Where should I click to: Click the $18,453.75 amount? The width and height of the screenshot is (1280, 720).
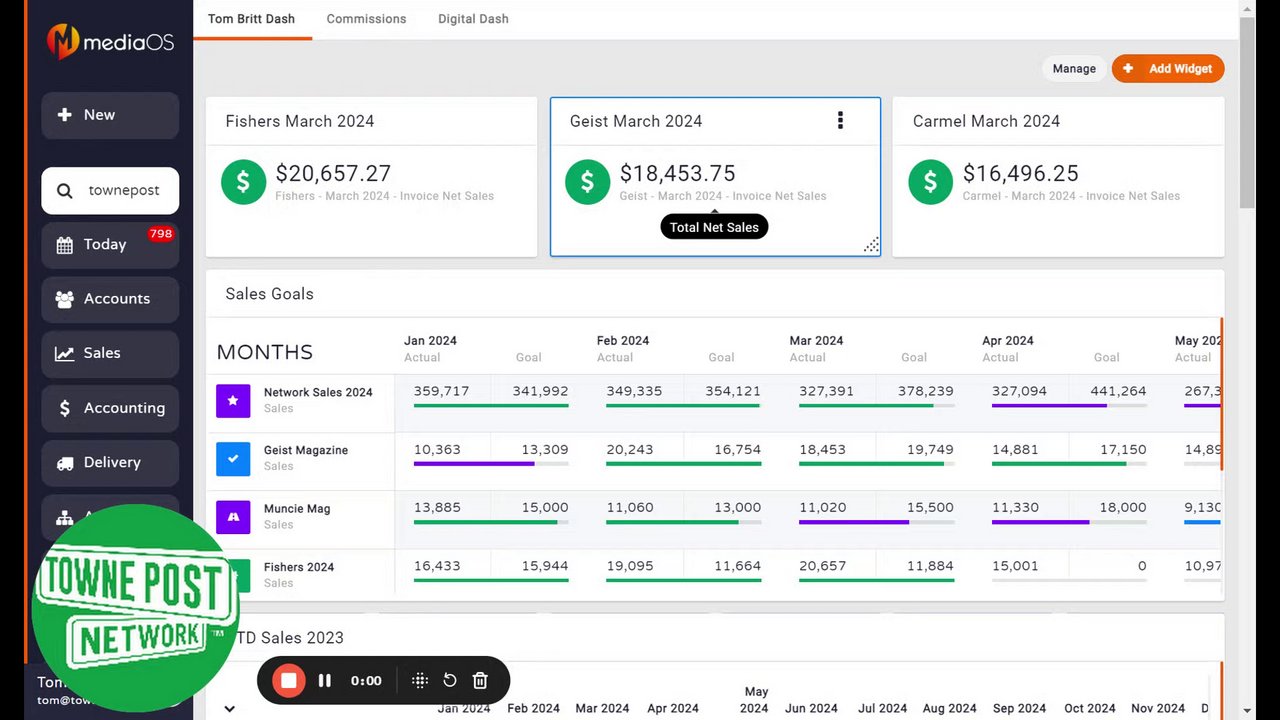point(677,174)
